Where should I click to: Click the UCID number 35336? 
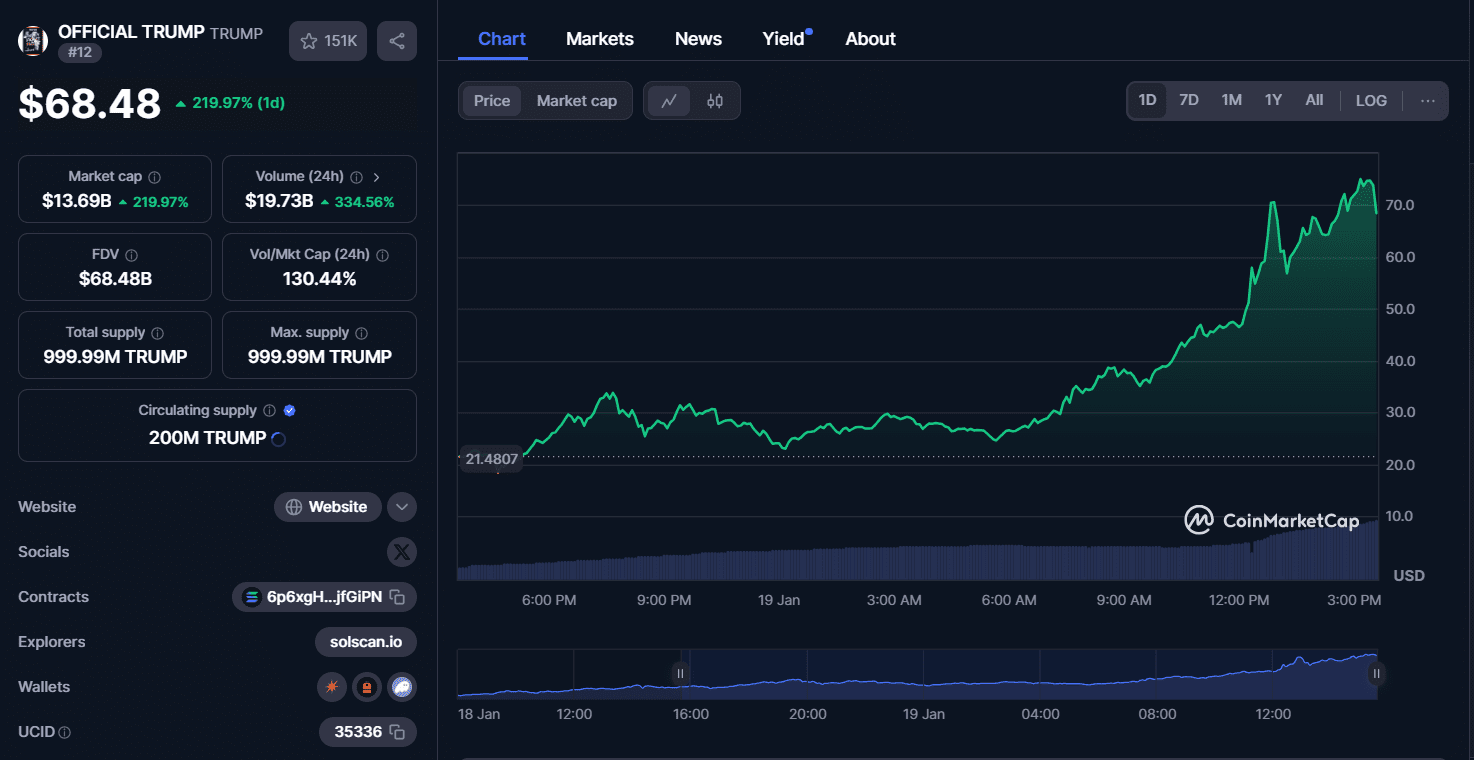tap(358, 732)
